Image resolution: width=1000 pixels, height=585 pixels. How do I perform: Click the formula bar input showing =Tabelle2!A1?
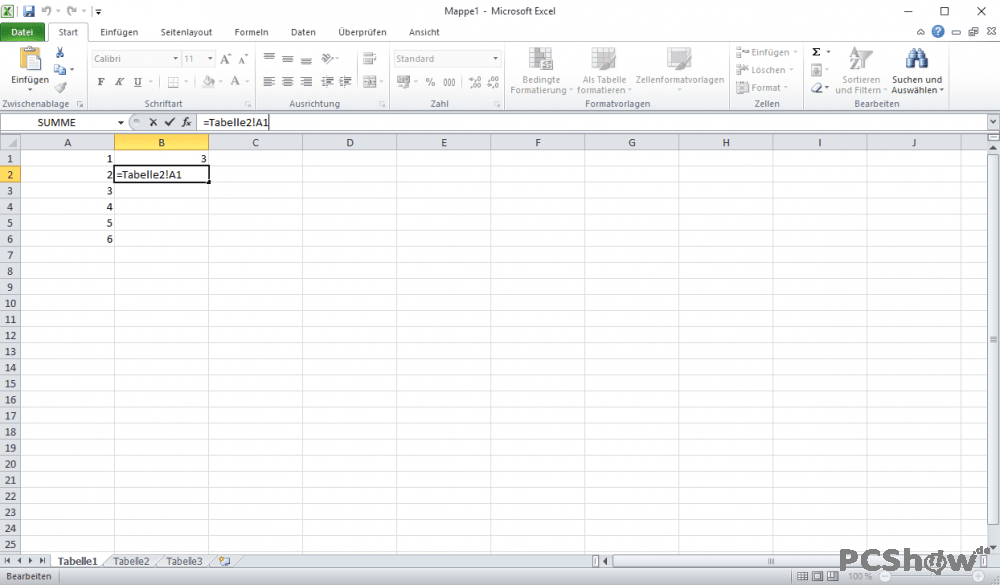click(x=592, y=122)
